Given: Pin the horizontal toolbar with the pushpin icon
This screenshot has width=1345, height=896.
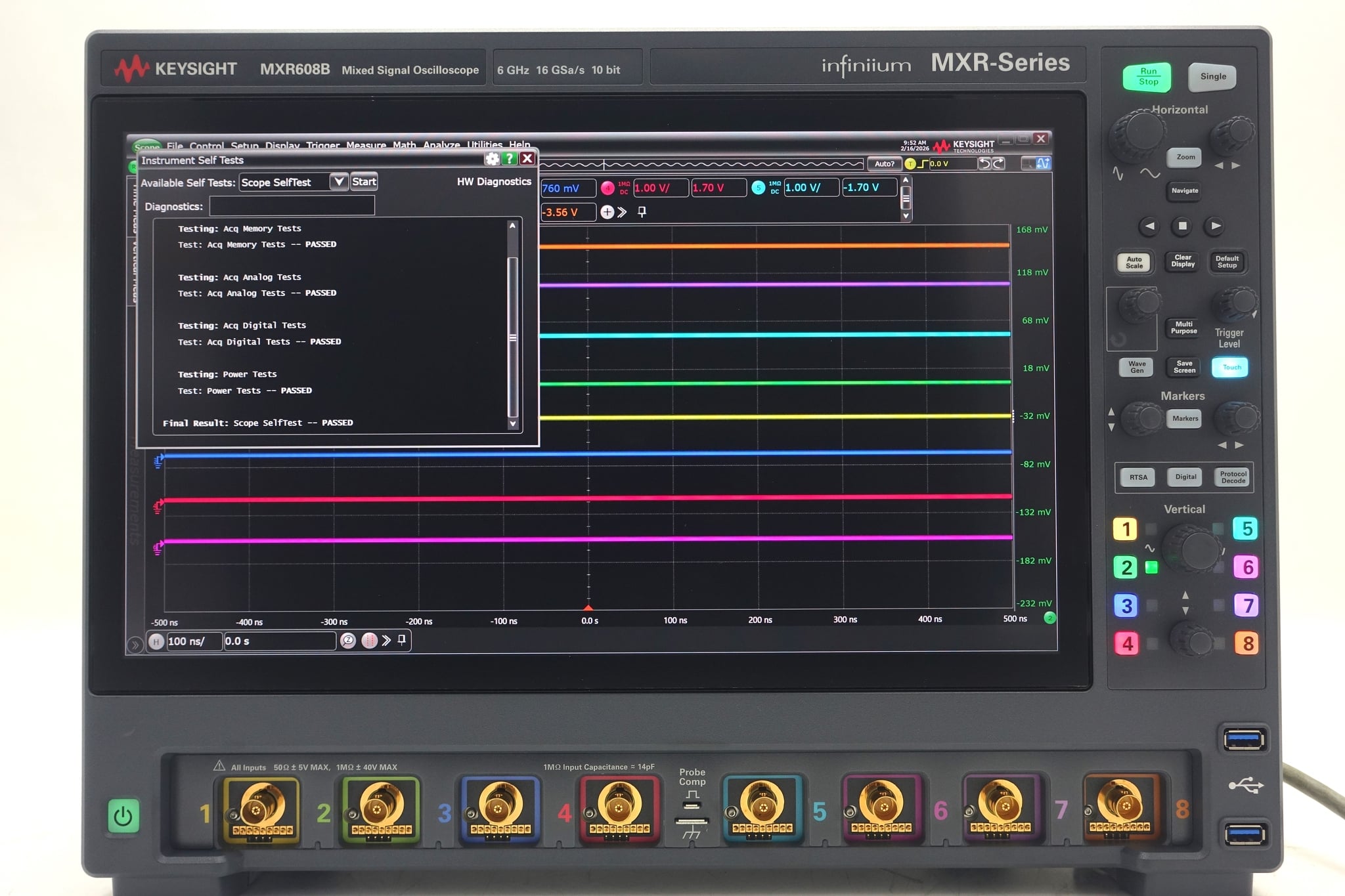Looking at the screenshot, I should 401,640.
